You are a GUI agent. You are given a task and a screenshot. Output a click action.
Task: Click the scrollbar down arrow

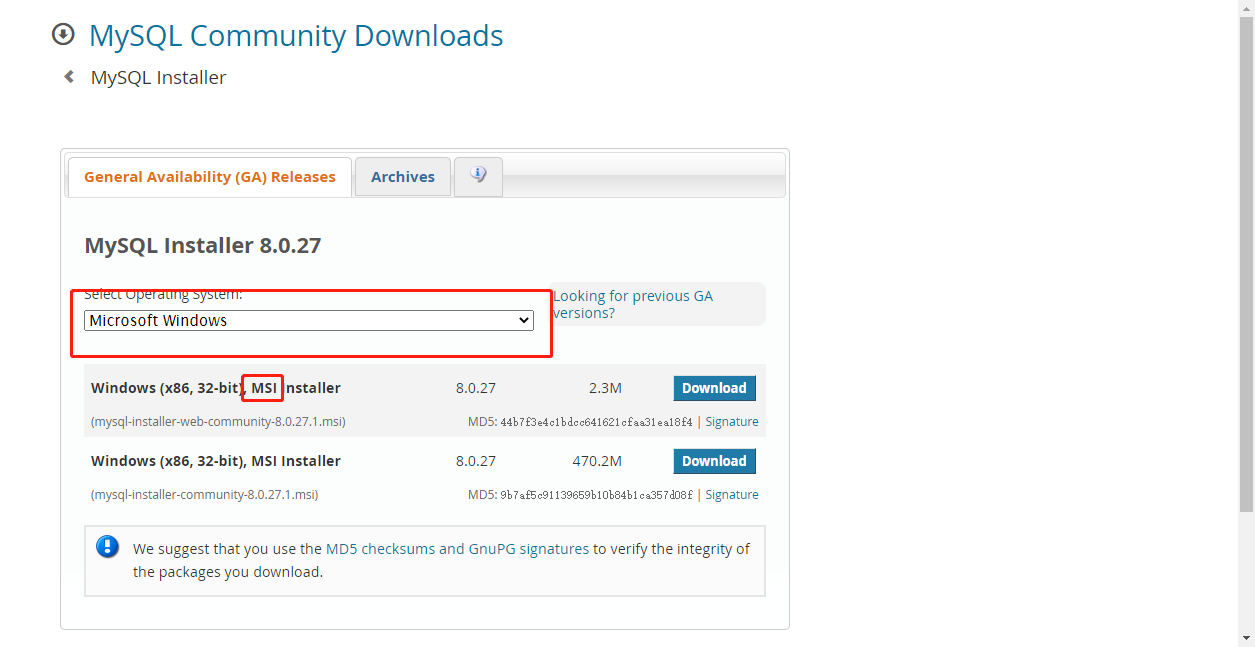[1246, 638]
